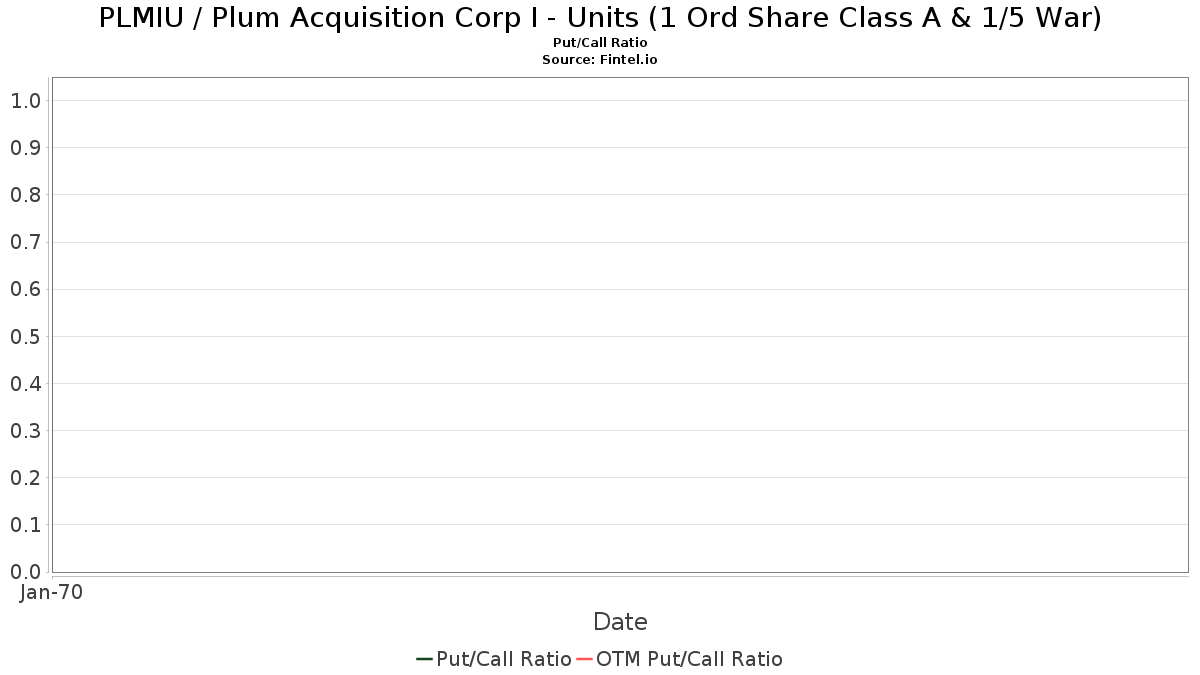
Task: Click the 0.7 y-axis tick label
Action: tap(26, 242)
